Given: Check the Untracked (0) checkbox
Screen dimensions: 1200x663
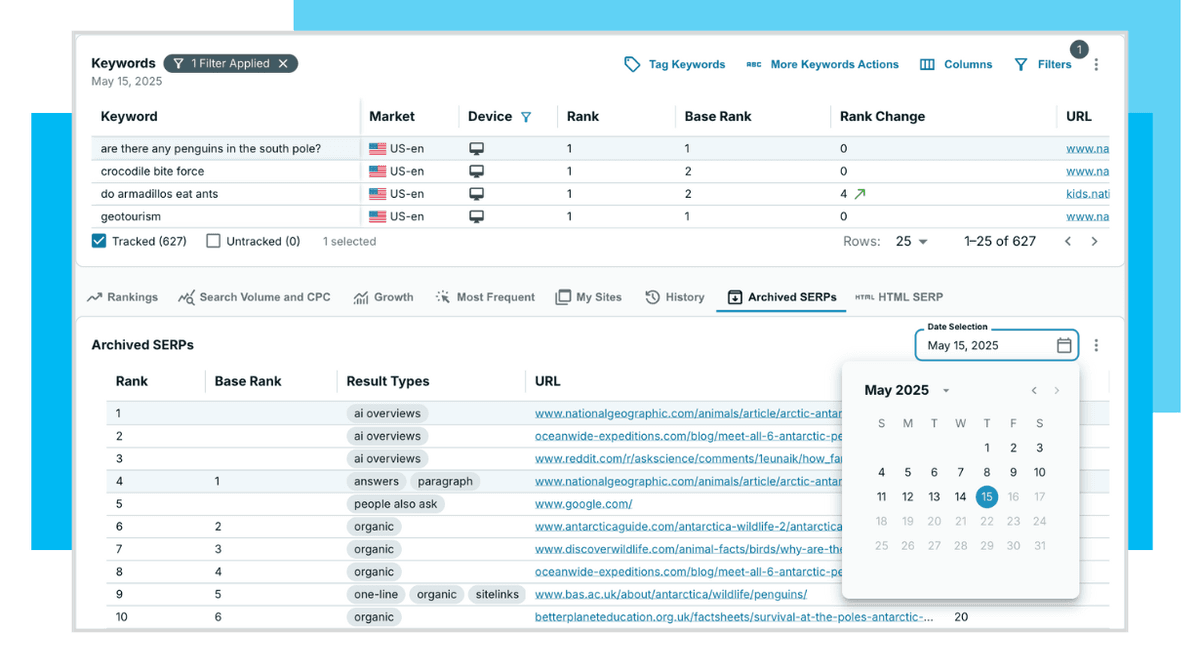Looking at the screenshot, I should [213, 241].
